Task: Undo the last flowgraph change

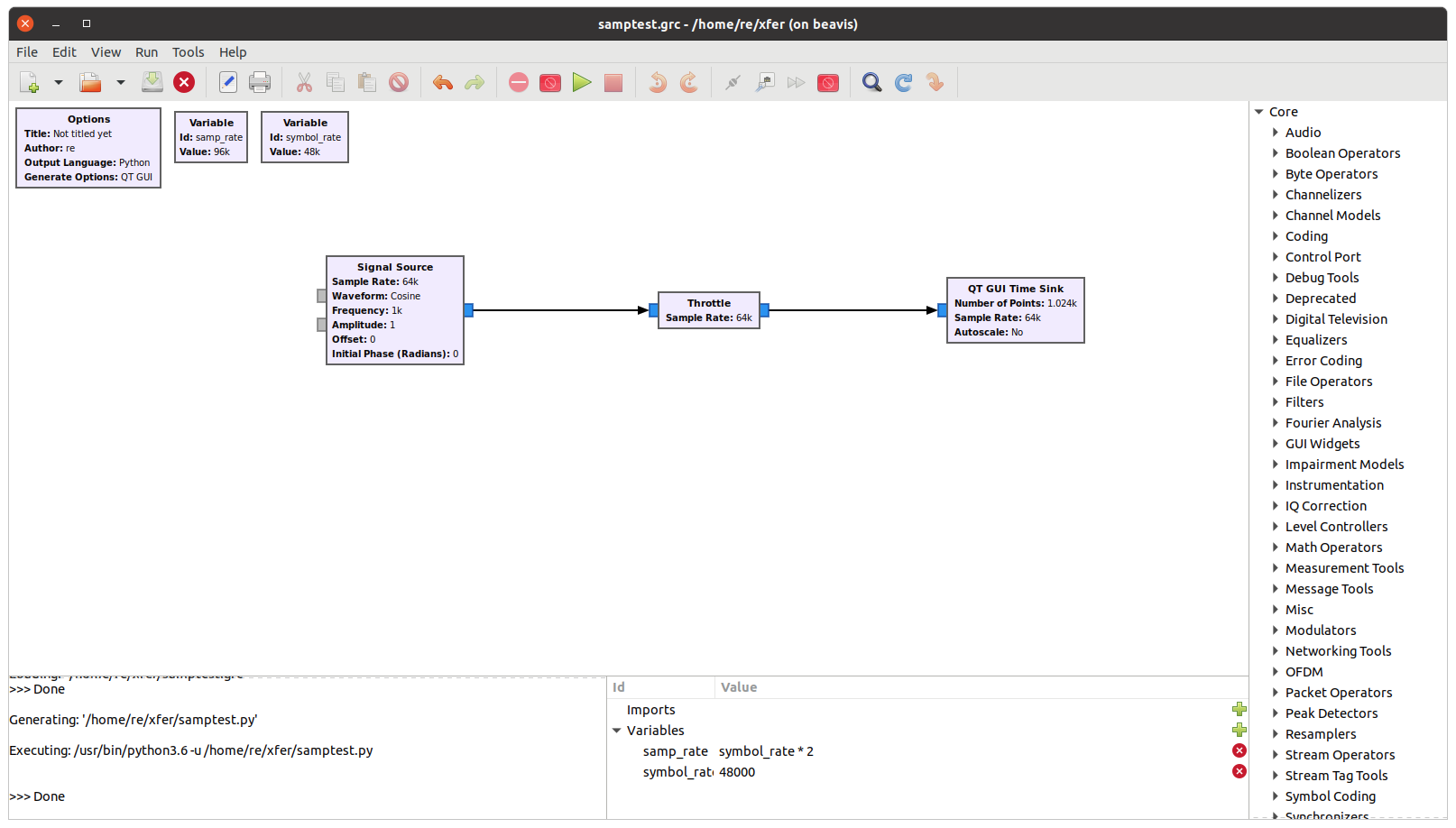Action: point(442,82)
